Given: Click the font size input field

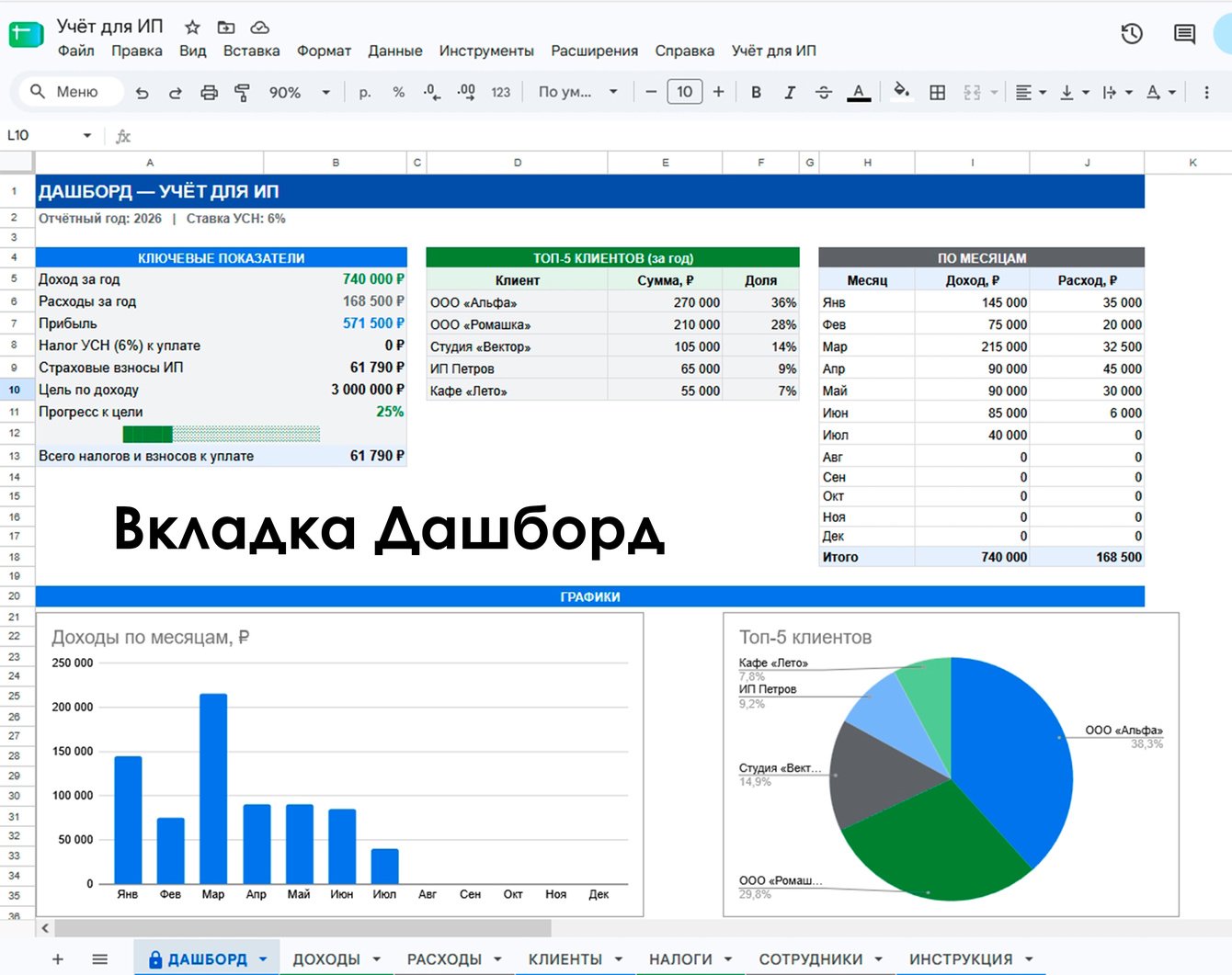Looking at the screenshot, I should 685,92.
